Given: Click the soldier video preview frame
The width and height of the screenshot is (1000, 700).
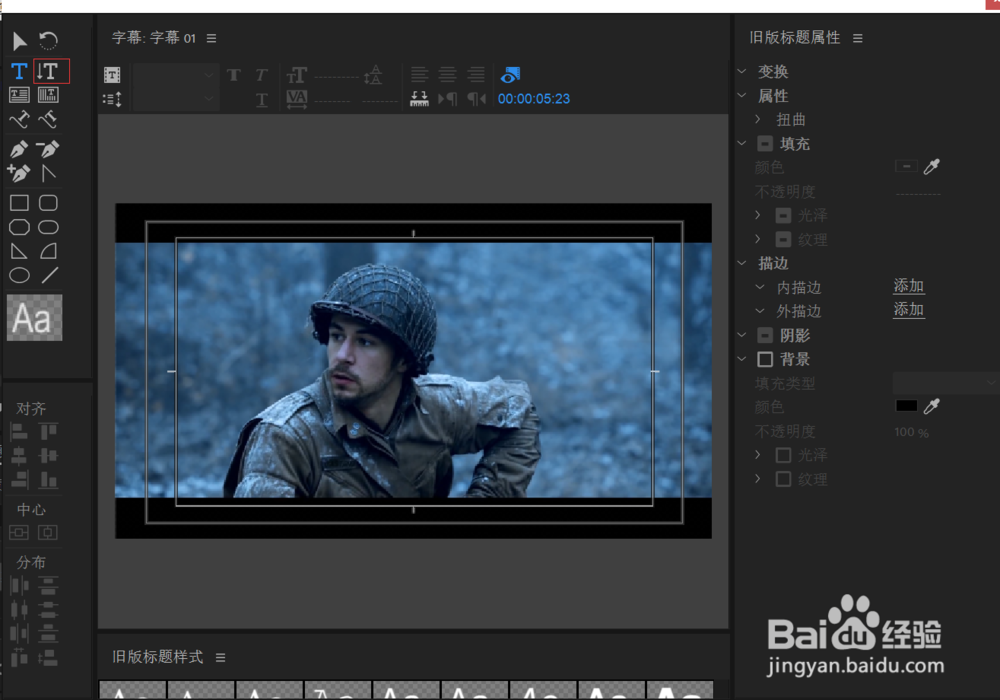Looking at the screenshot, I should point(413,370).
